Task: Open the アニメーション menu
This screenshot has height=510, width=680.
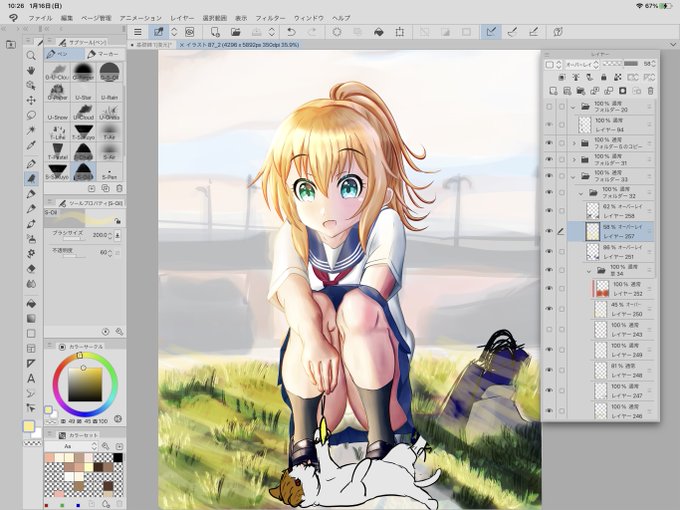Action: [x=141, y=18]
